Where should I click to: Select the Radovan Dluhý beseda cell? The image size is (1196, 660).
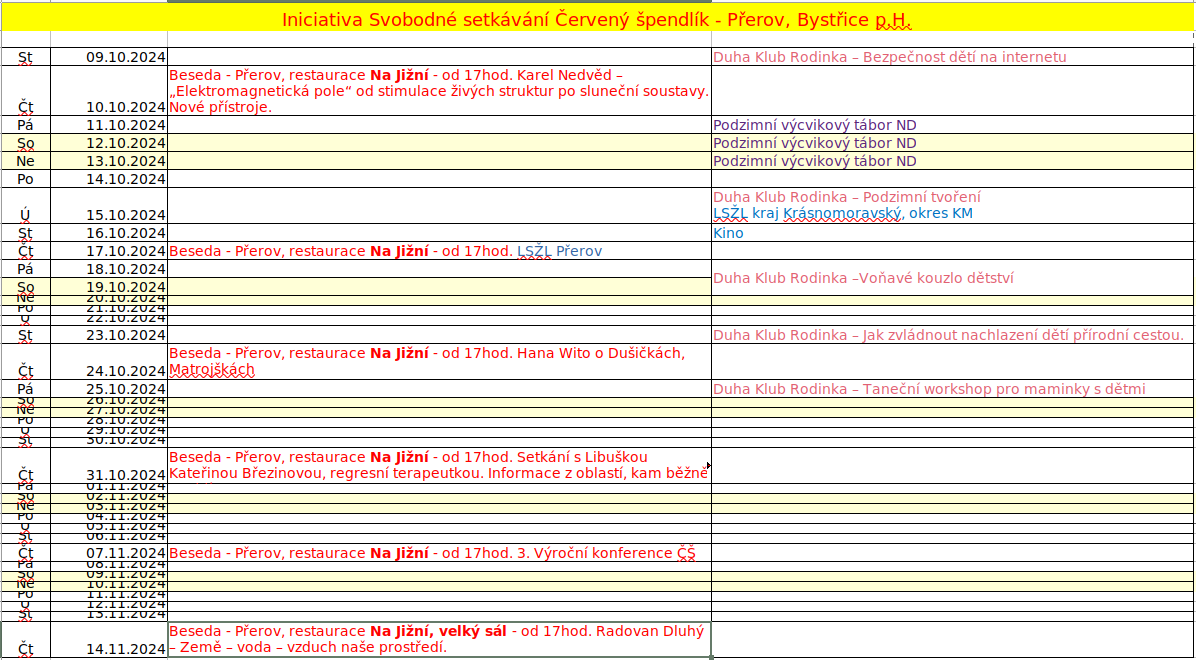click(439, 639)
